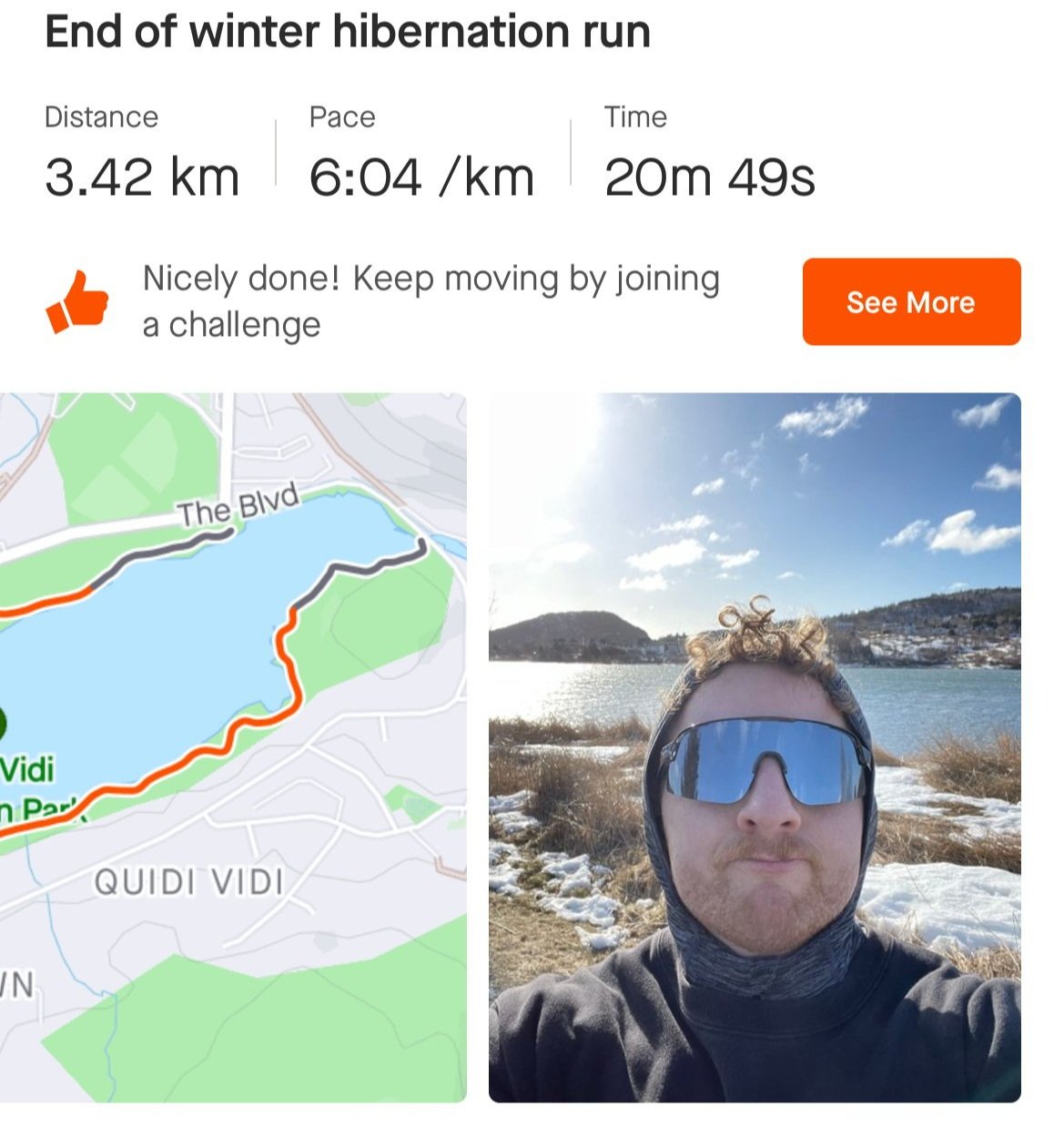The height and width of the screenshot is (1127, 1064).
Task: Open the selfie photo thumbnail
Action: click(755, 747)
